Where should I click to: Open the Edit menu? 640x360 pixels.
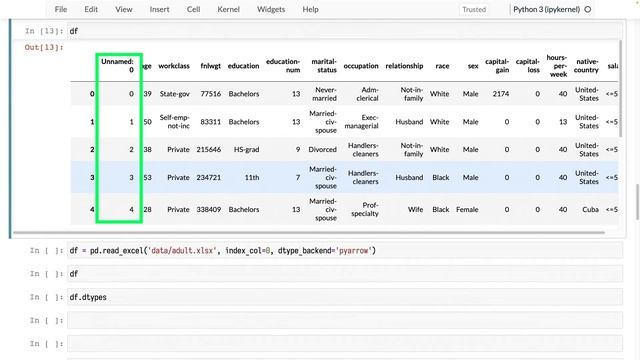click(91, 9)
